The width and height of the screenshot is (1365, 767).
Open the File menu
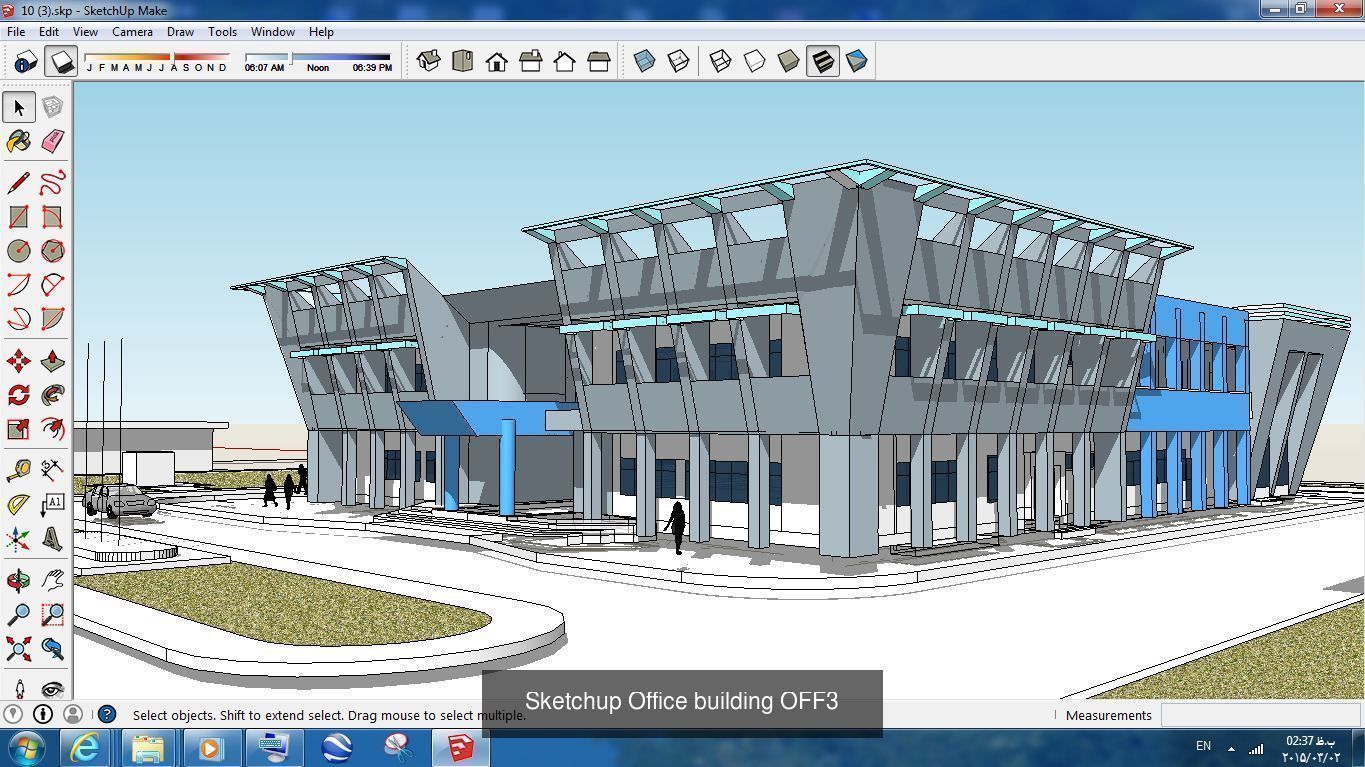pos(16,32)
